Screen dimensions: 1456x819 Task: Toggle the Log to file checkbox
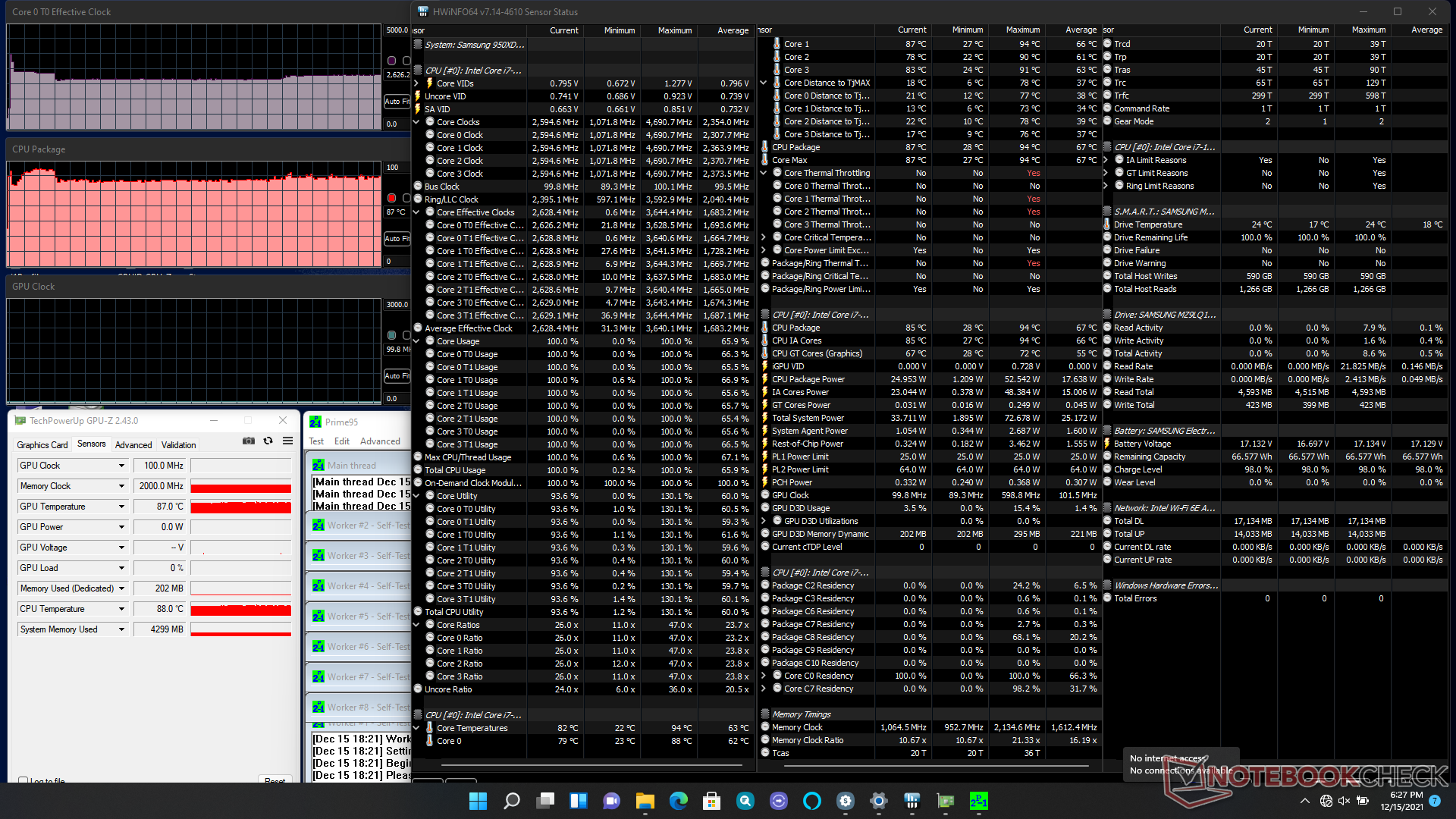(x=24, y=780)
